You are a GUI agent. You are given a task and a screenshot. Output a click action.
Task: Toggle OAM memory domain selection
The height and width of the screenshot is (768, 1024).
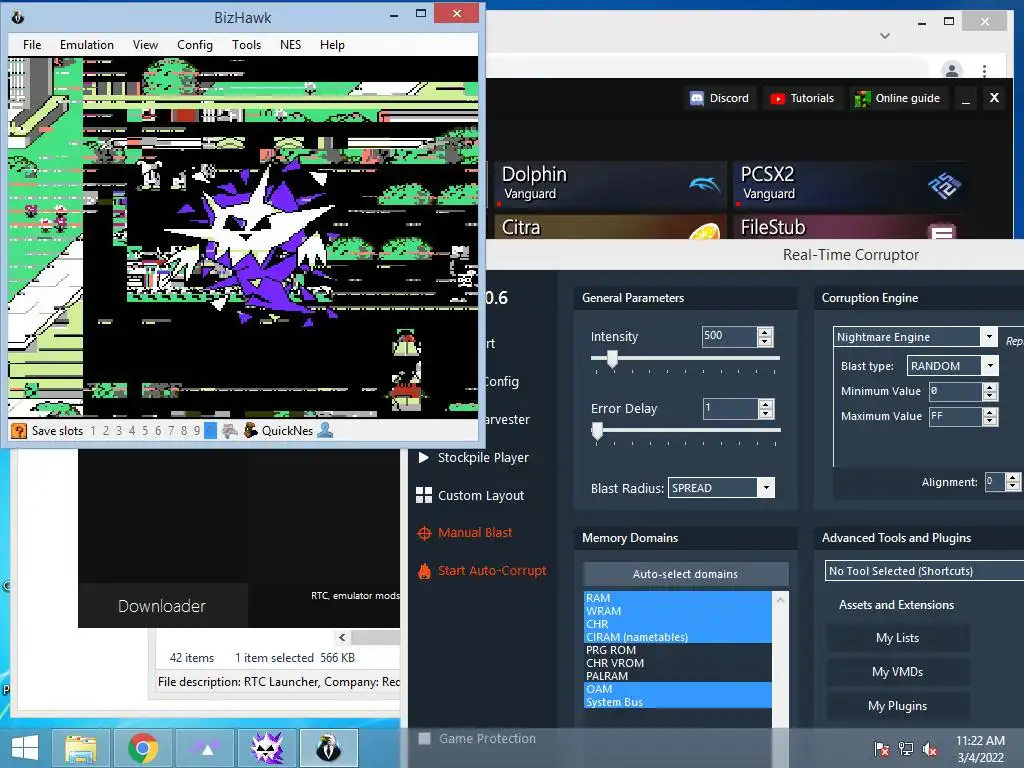click(x=677, y=689)
